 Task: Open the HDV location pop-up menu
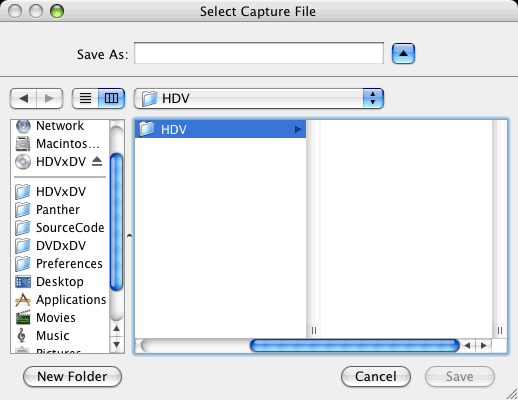[259, 98]
